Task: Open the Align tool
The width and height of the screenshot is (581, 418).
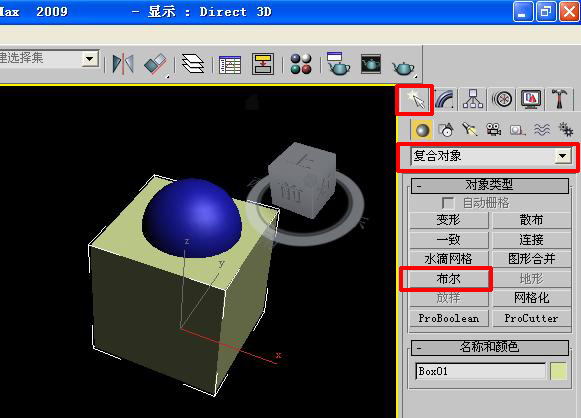Action: pos(156,64)
